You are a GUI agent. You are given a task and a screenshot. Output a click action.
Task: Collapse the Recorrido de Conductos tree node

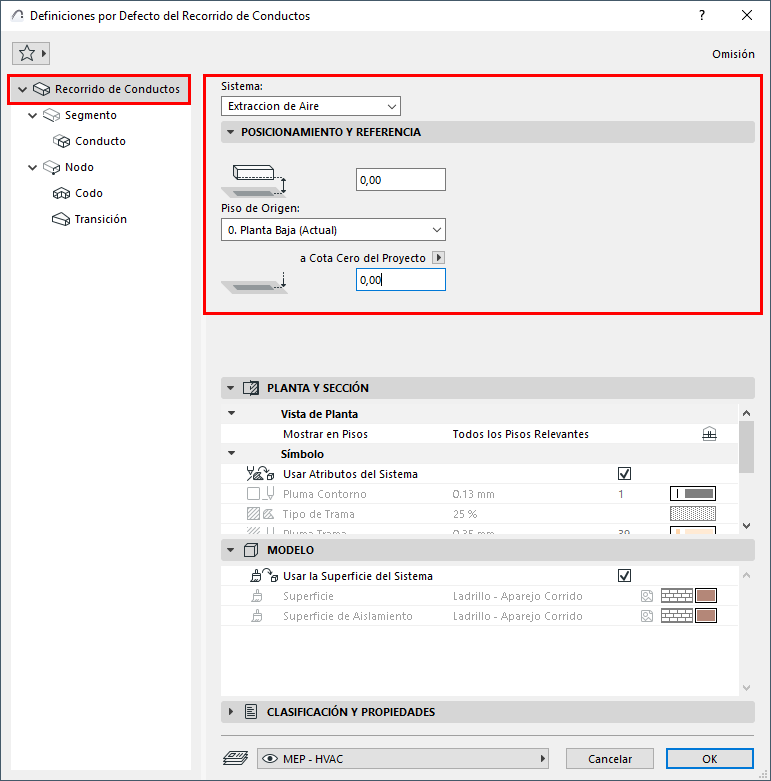click(x=22, y=90)
